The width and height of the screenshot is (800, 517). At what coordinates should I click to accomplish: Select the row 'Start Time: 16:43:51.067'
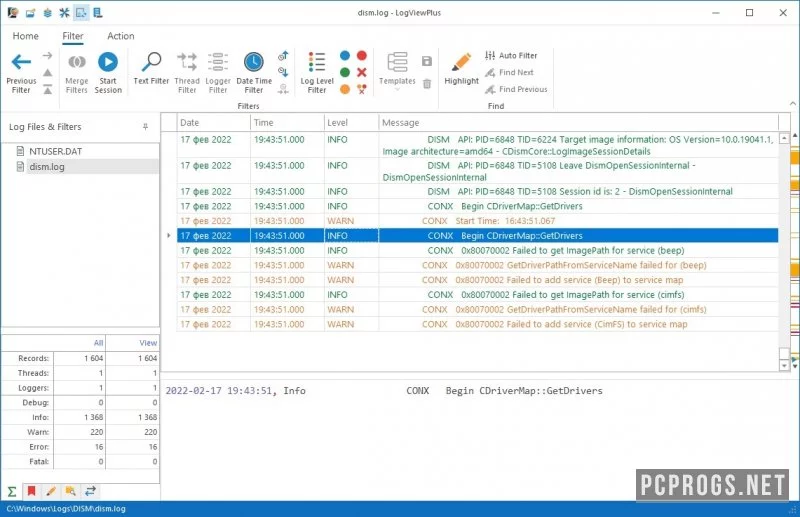pos(478,221)
